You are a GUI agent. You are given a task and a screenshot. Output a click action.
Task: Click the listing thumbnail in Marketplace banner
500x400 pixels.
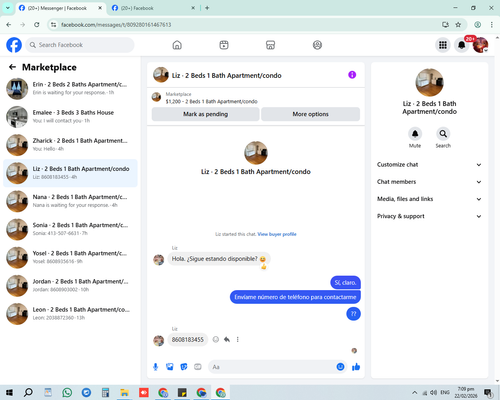(156, 97)
